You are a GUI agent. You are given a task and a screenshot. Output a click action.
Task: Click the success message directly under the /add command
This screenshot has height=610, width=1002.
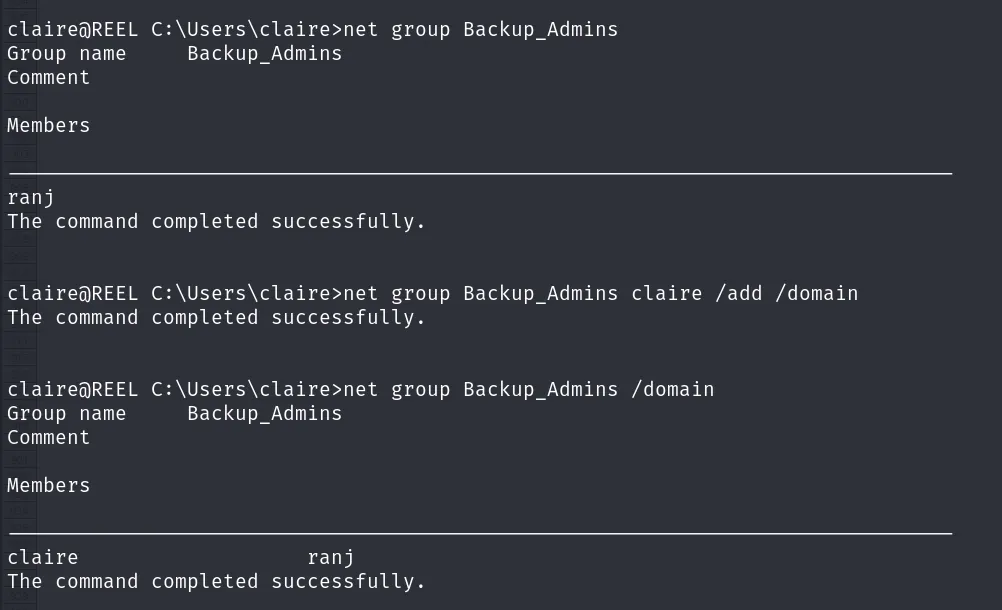216,317
